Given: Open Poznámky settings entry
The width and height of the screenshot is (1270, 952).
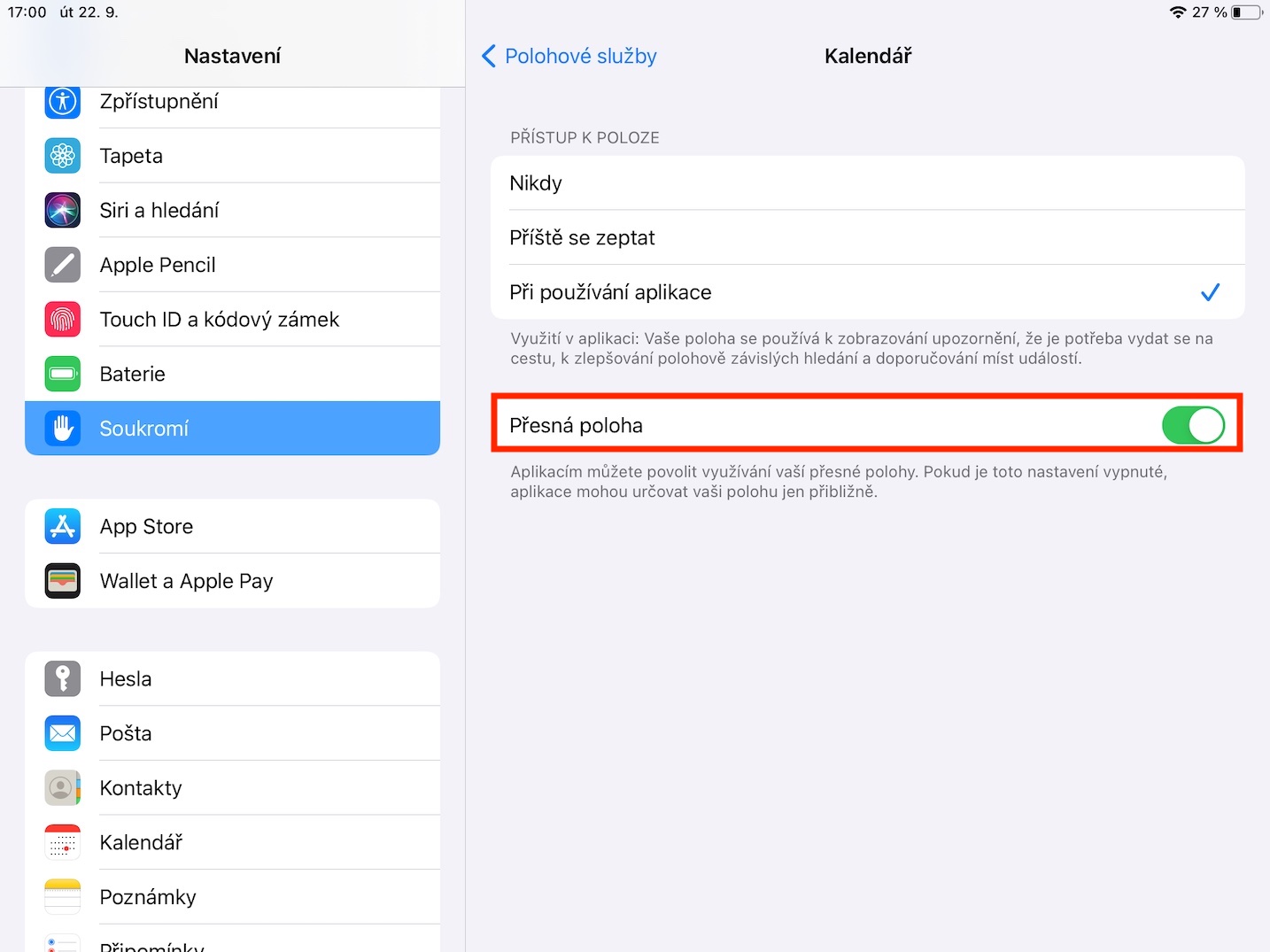Looking at the screenshot, I should [x=232, y=897].
